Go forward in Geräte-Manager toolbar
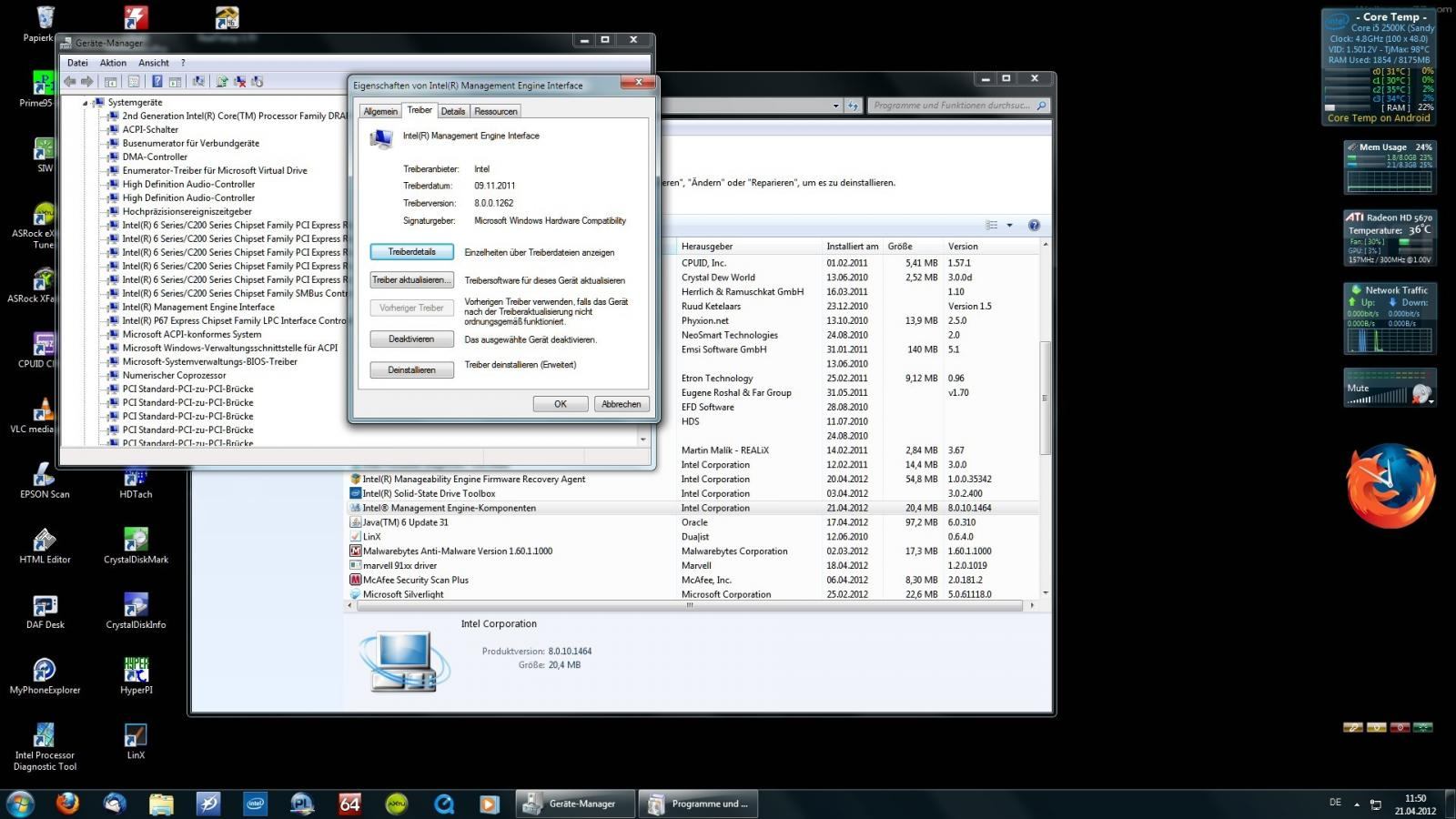The width and height of the screenshot is (1456, 819). [87, 82]
